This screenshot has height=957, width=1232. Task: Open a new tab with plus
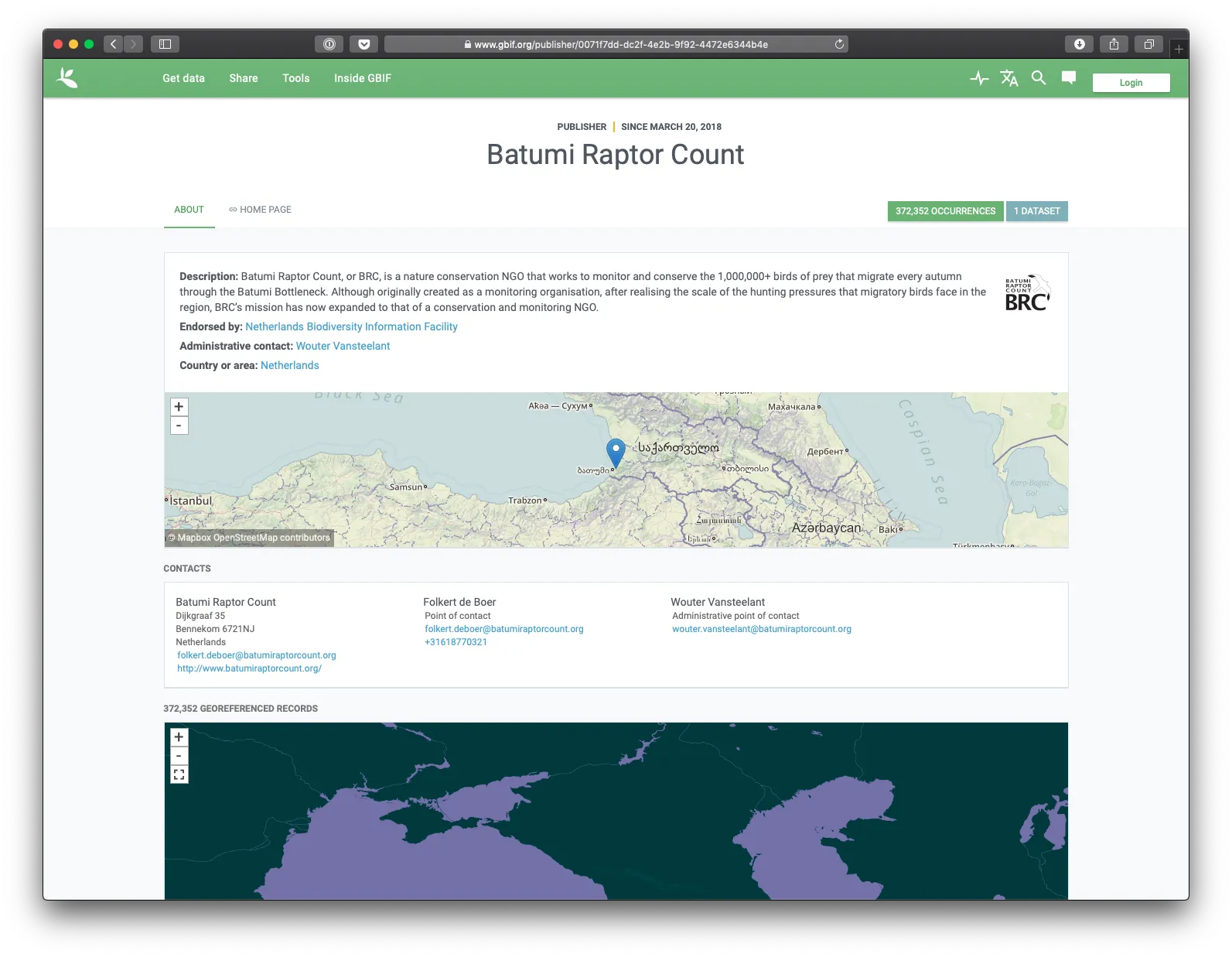click(x=1179, y=49)
